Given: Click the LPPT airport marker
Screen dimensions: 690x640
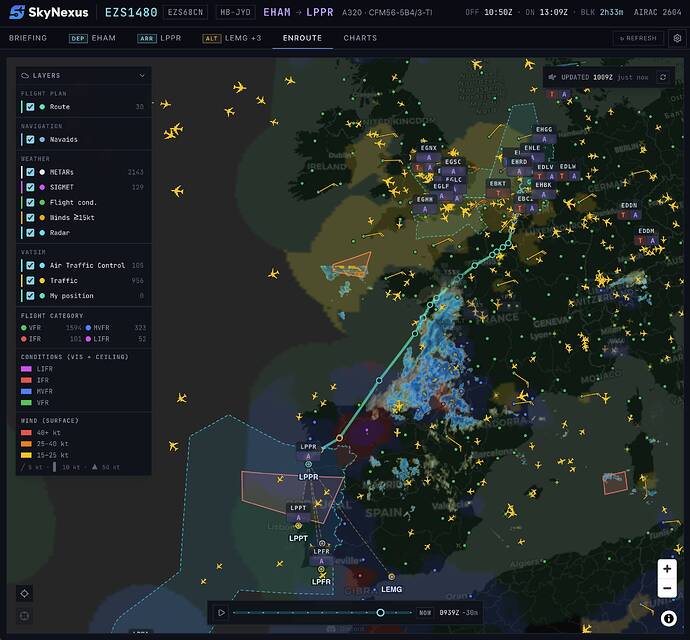Looking at the screenshot, I should pyautogui.click(x=298, y=526).
